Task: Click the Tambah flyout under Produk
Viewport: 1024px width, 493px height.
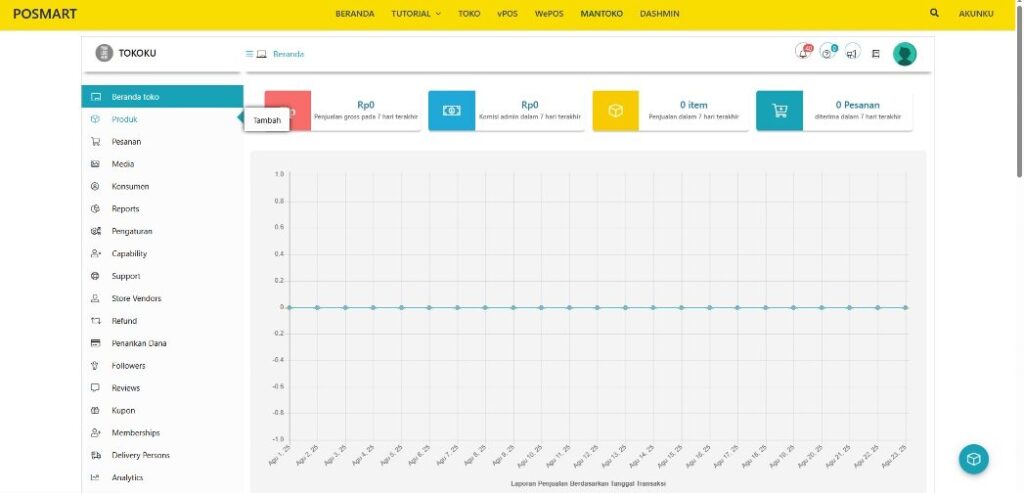Action: [267, 120]
